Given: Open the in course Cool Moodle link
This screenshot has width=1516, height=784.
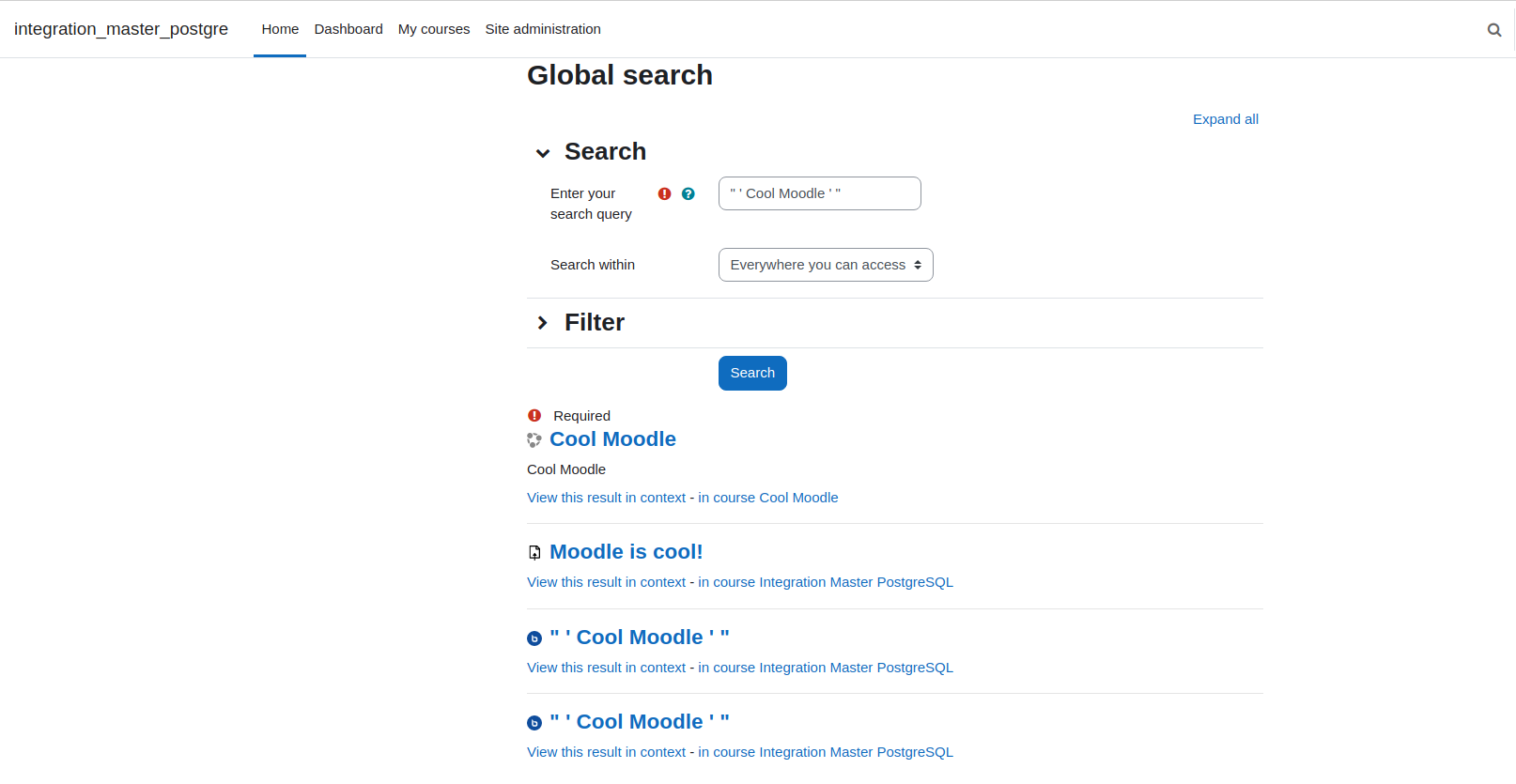Looking at the screenshot, I should 767,498.
